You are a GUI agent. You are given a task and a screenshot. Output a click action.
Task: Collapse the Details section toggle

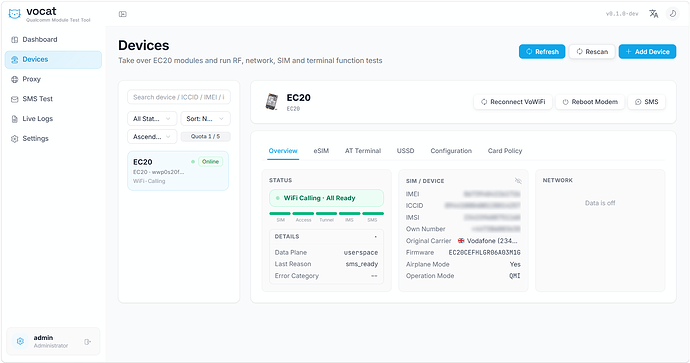[x=375, y=237]
